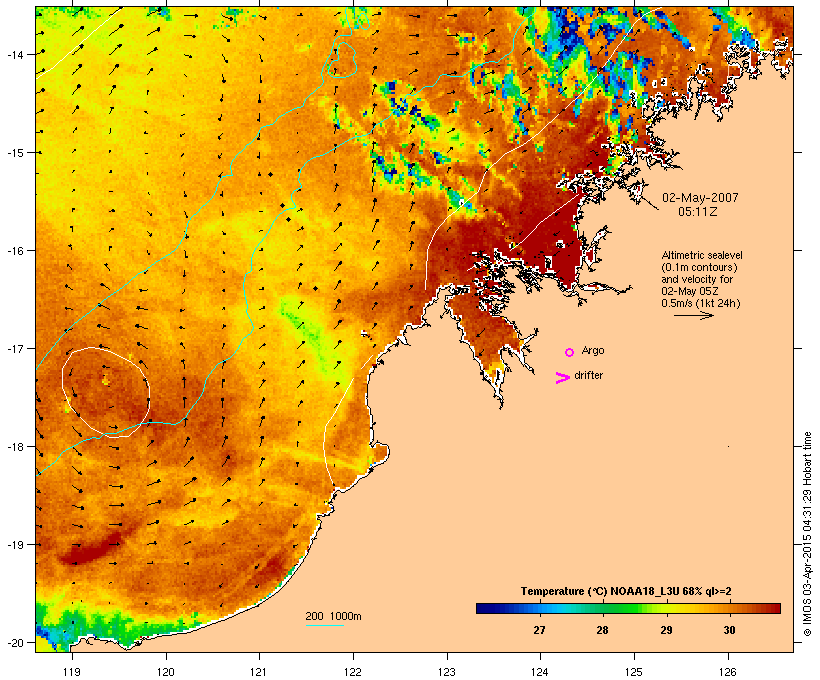Click latitude axis label -14

point(15,54)
